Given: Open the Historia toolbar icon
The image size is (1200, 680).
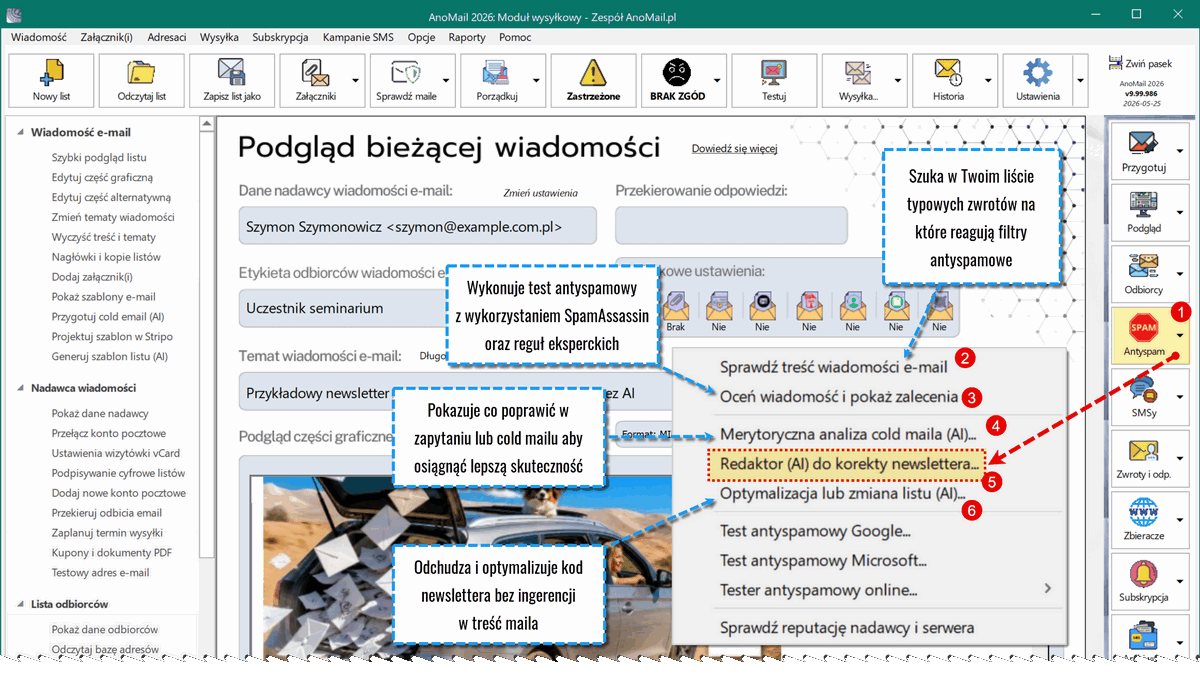Looking at the screenshot, I should [948, 72].
